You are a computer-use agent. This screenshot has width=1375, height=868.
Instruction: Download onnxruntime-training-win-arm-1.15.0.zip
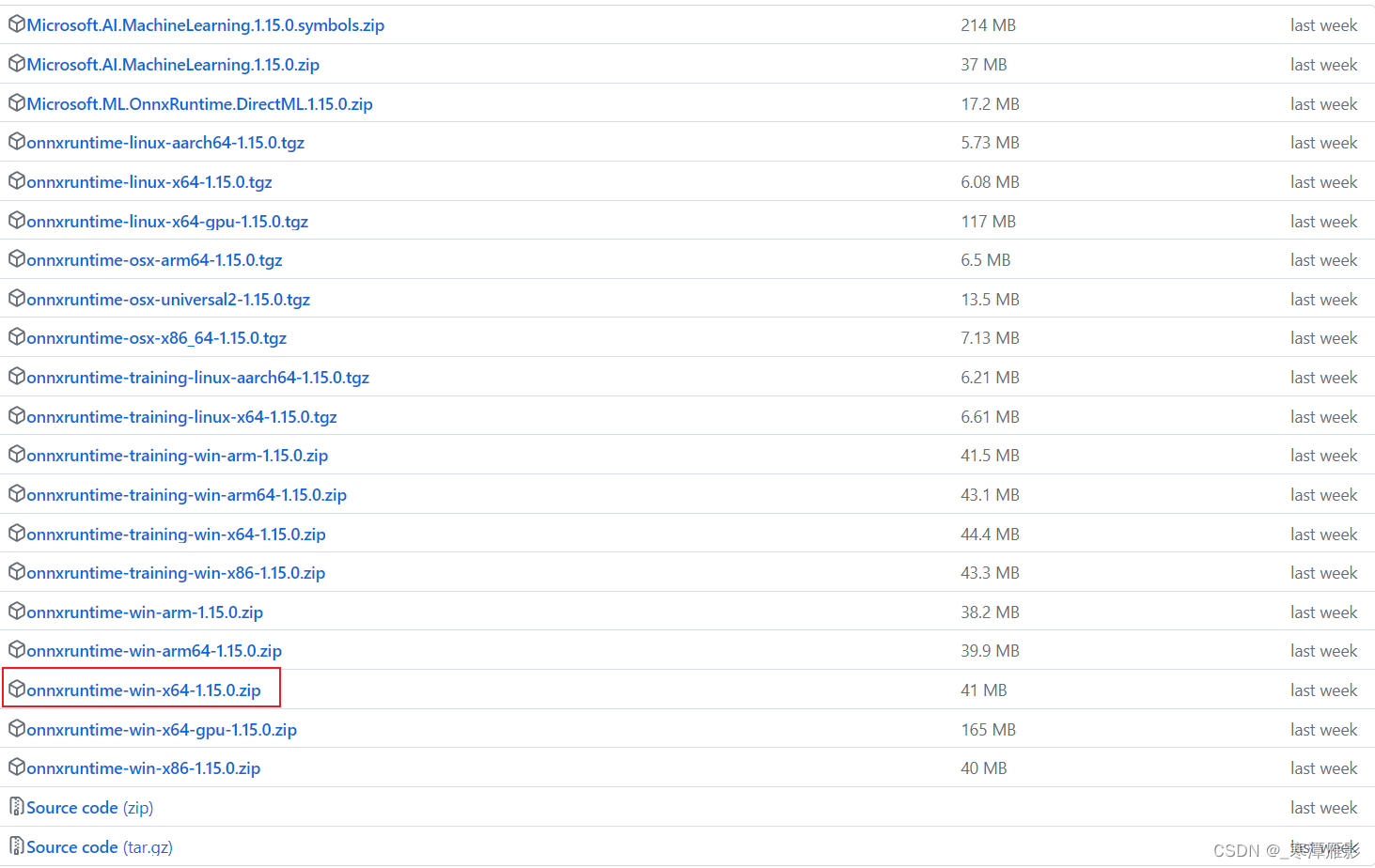pyautogui.click(x=178, y=456)
